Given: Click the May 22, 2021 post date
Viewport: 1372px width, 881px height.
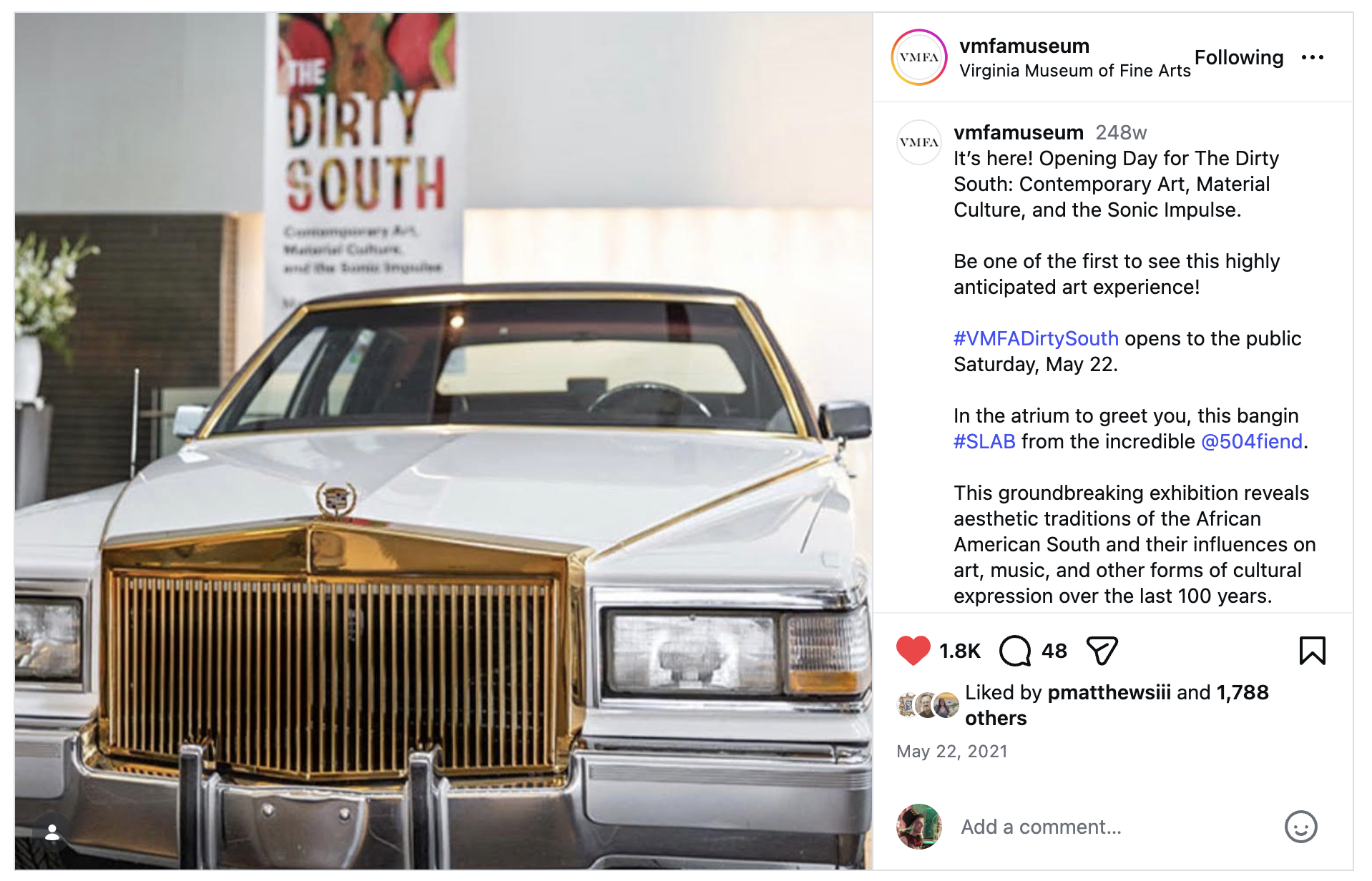Looking at the screenshot, I should tap(952, 752).
